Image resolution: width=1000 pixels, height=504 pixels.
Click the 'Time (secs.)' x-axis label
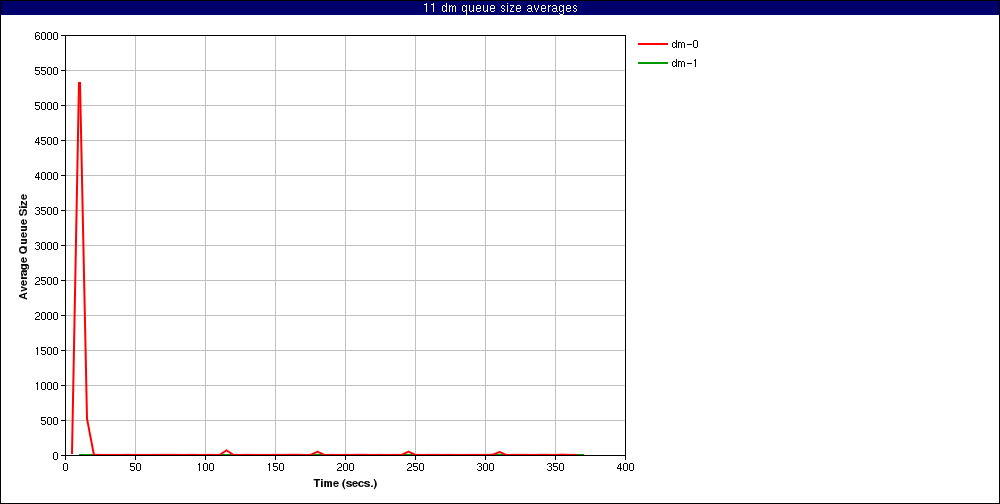345,483
